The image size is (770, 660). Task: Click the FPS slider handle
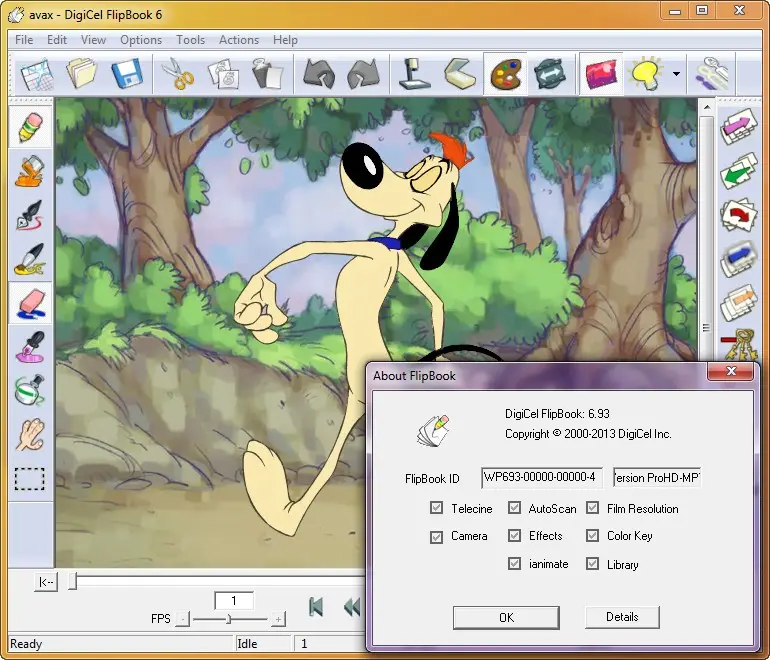click(228, 619)
